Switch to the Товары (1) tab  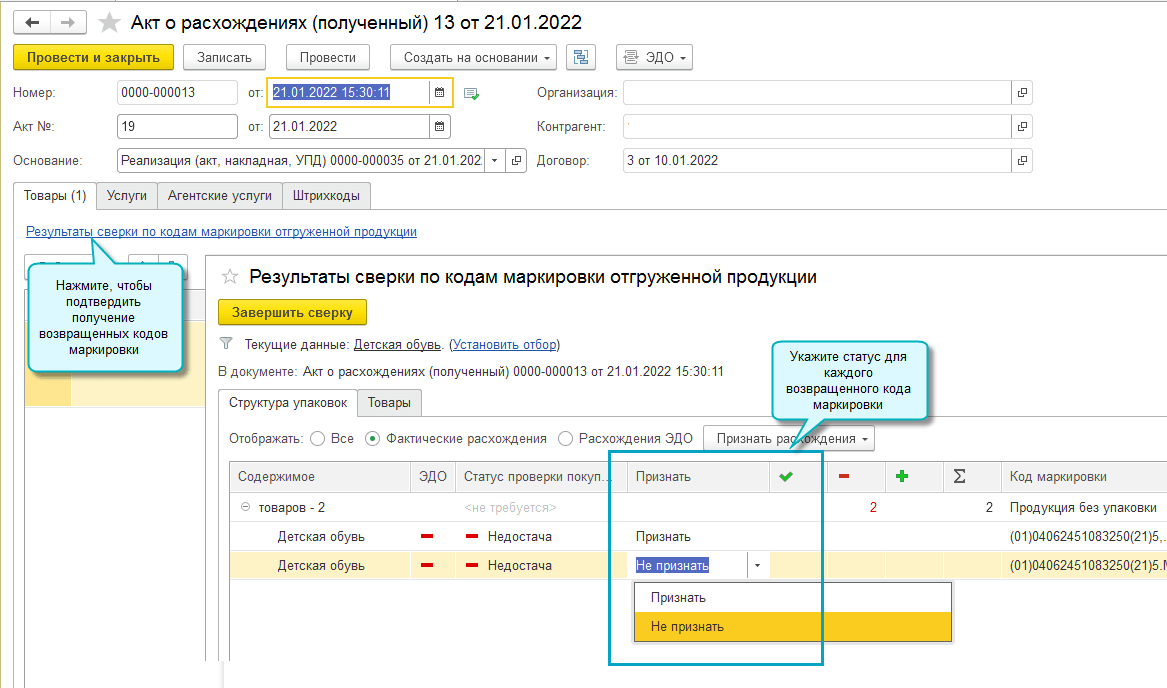55,196
